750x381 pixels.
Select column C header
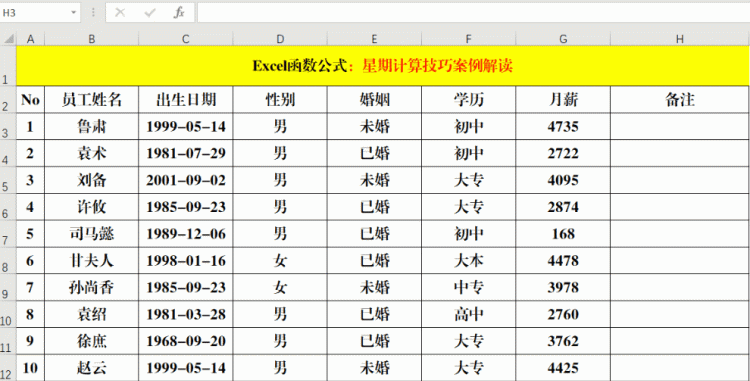pyautogui.click(x=186, y=39)
